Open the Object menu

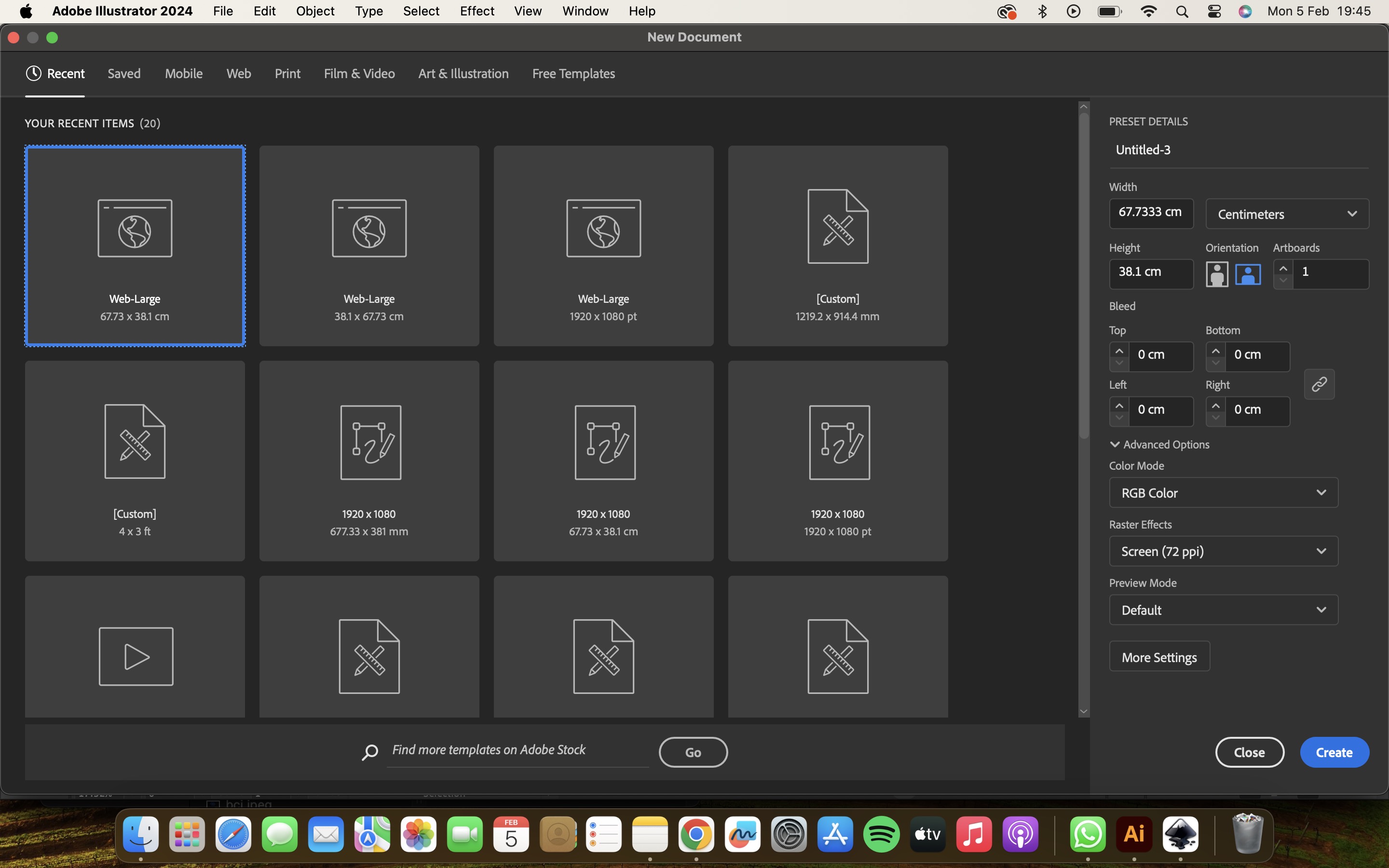(x=315, y=11)
